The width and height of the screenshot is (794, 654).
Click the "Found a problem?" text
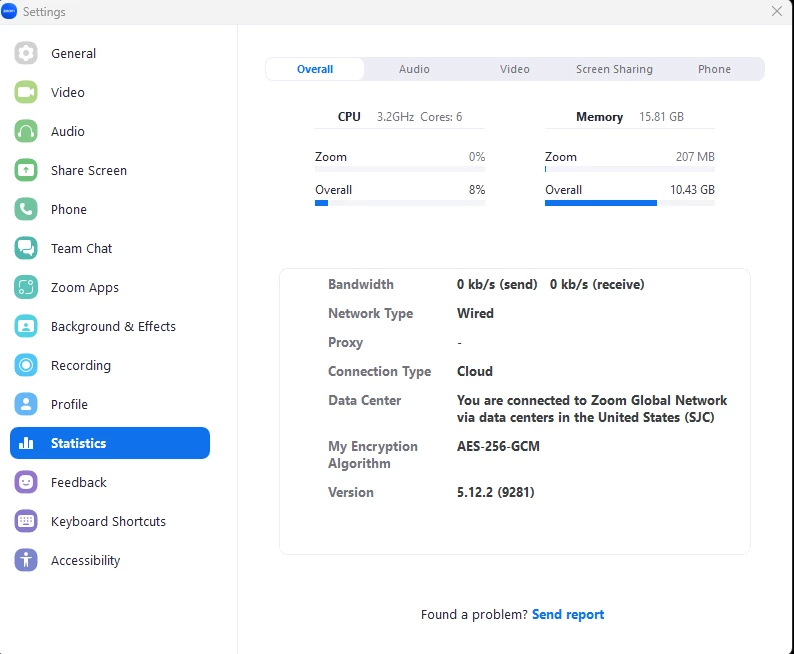pos(474,615)
